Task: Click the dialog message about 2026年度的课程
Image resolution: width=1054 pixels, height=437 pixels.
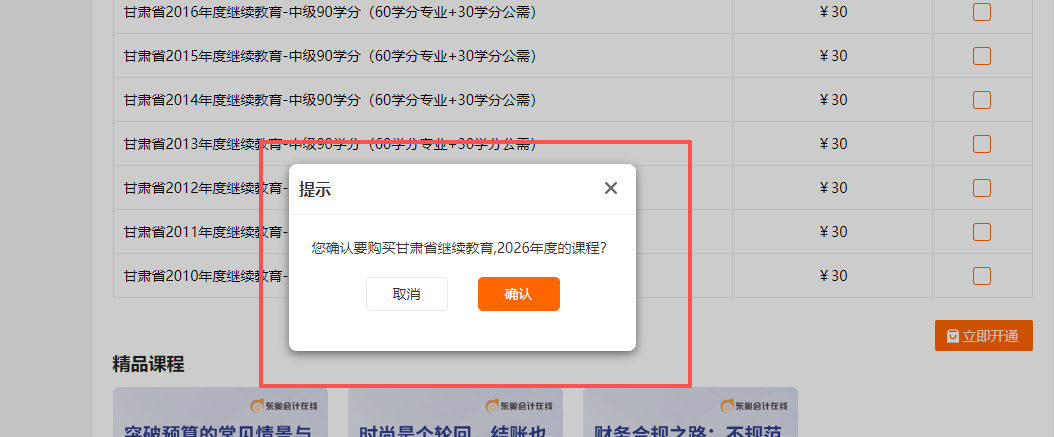Action: (x=460, y=249)
